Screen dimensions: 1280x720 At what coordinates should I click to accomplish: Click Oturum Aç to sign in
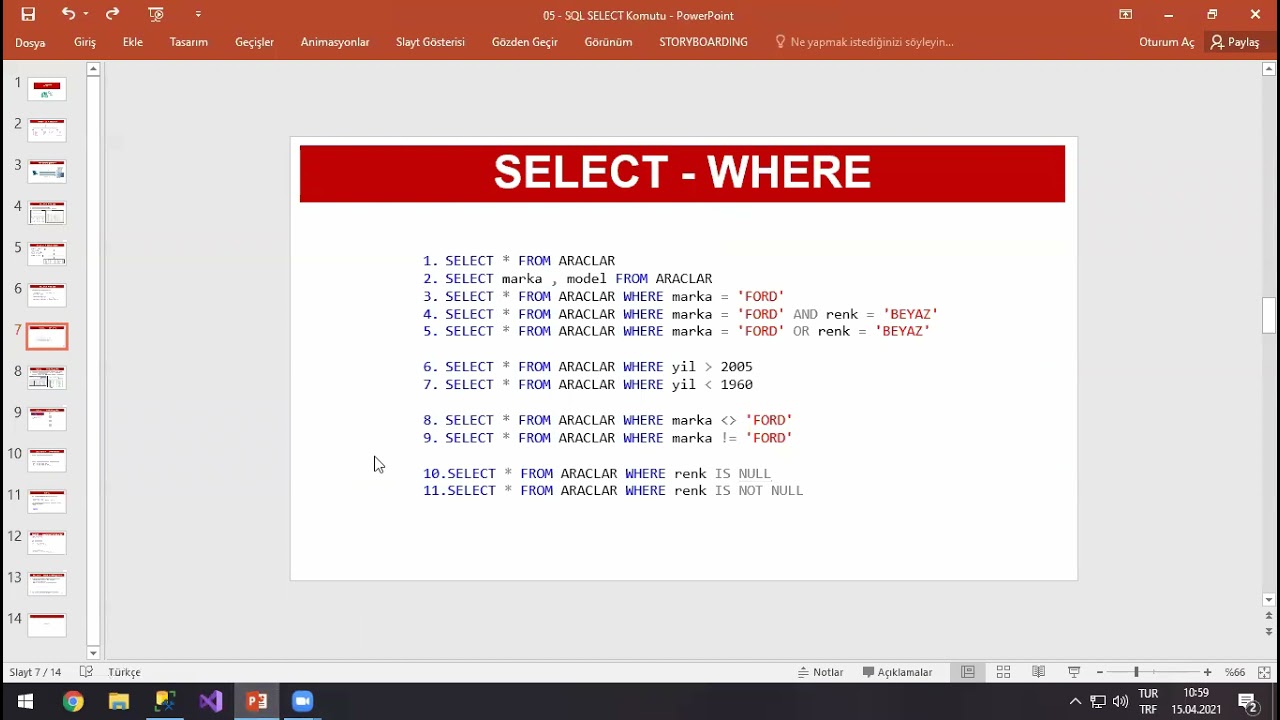1166,42
